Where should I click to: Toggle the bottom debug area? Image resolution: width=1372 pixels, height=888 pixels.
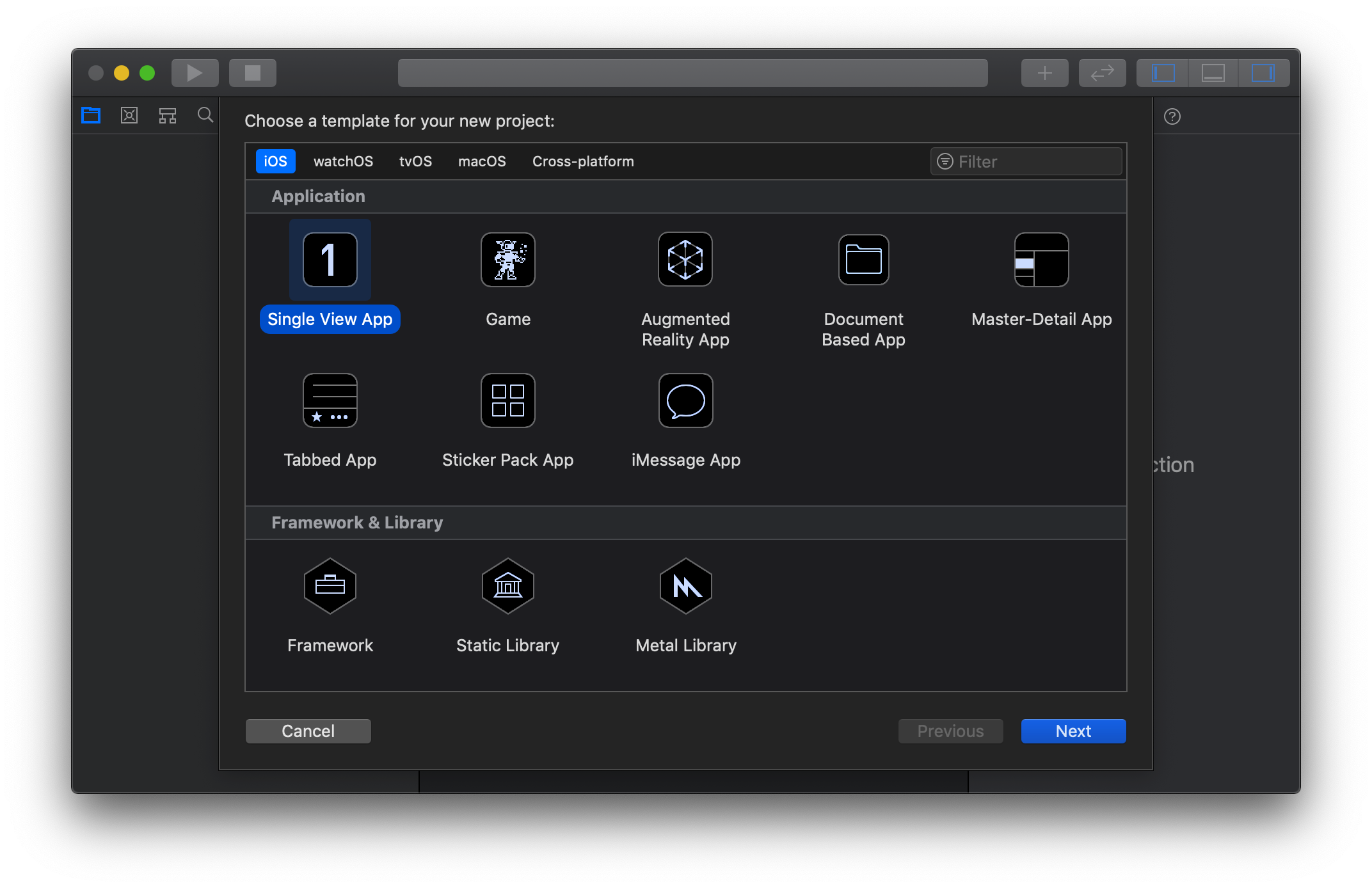[x=1213, y=73]
